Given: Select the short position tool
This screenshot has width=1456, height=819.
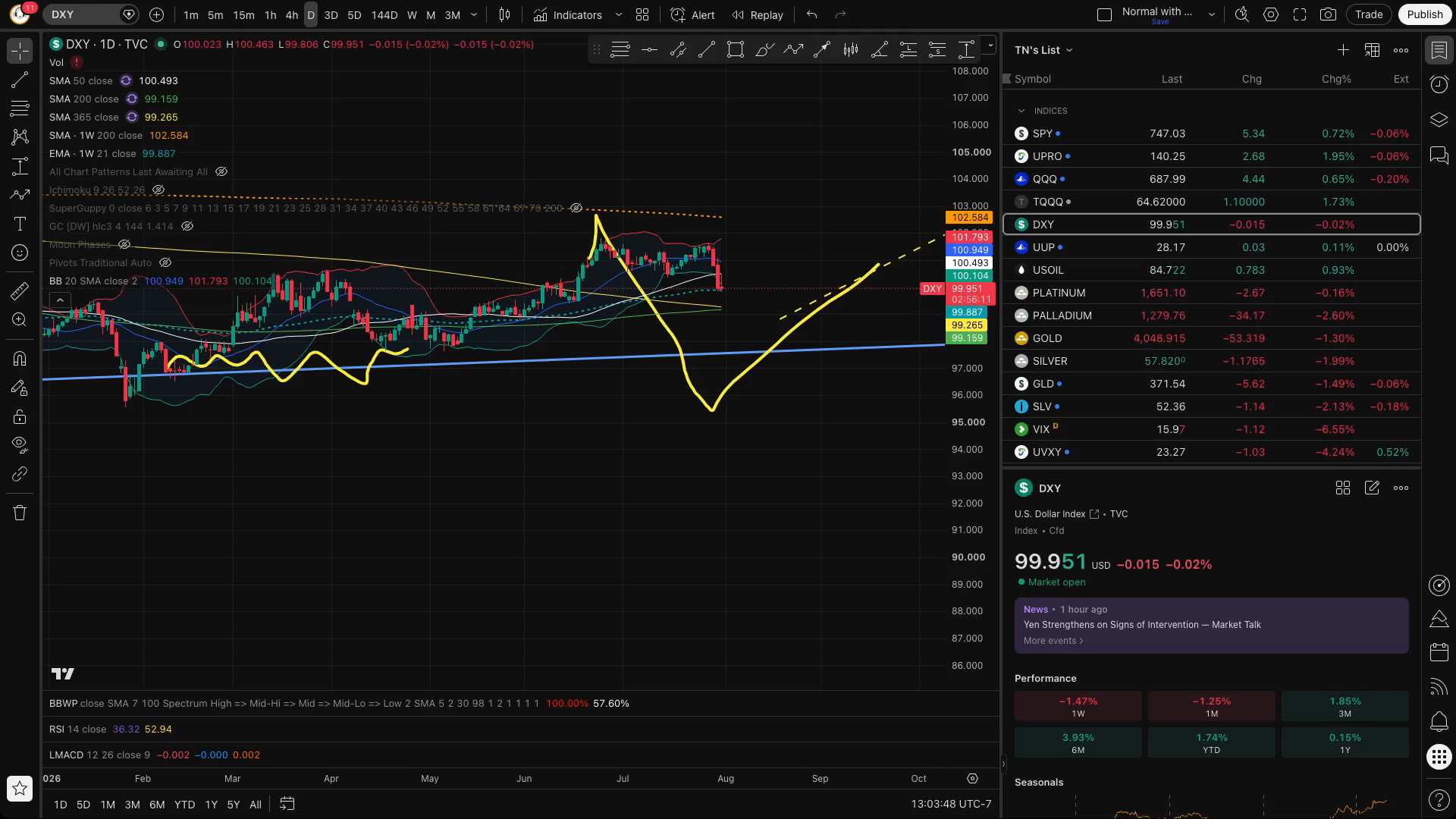Looking at the screenshot, I should pos(937,50).
